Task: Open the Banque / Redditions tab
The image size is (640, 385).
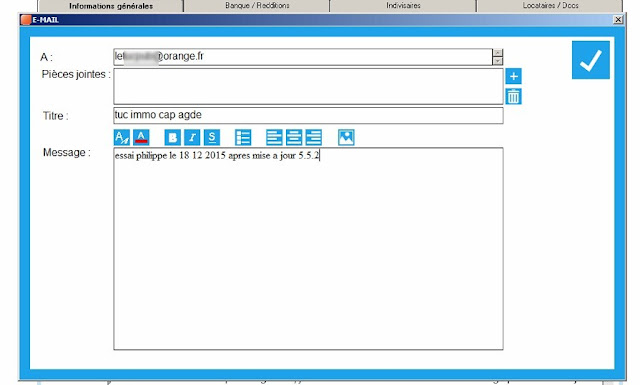Action: [257, 6]
